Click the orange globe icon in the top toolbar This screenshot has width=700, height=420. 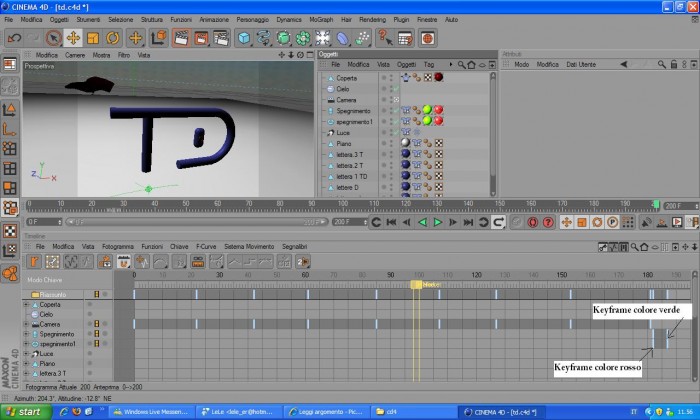(x=427, y=38)
